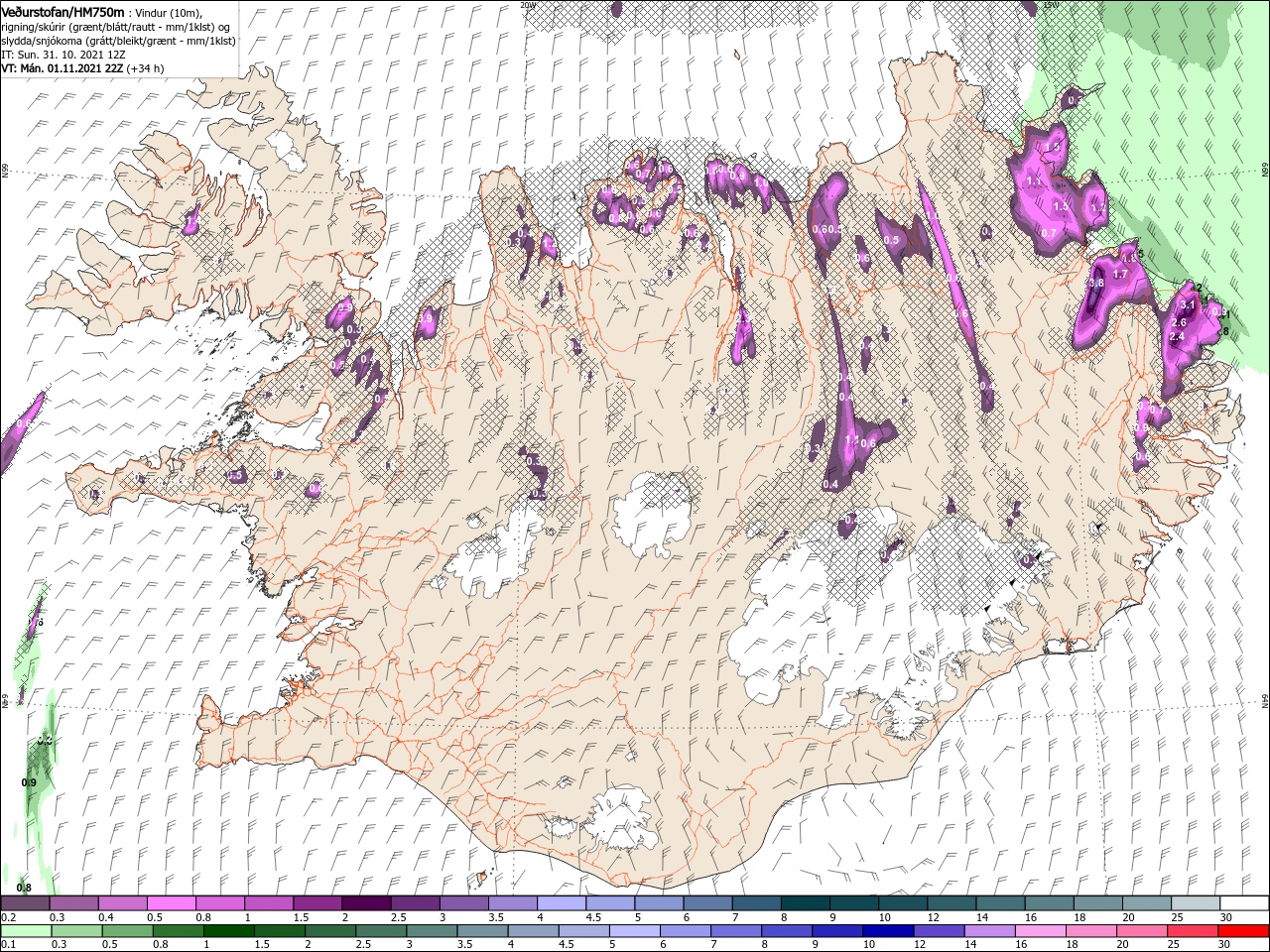The height and width of the screenshot is (952, 1270).
Task: Click the '2.6' snowfall value on east coast
Action: pyautogui.click(x=1179, y=323)
